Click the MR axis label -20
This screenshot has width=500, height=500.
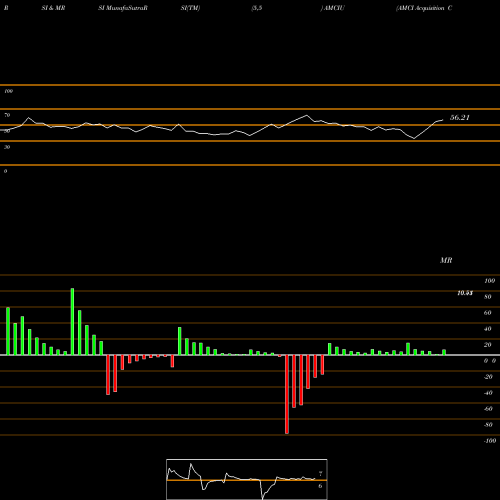(488, 377)
